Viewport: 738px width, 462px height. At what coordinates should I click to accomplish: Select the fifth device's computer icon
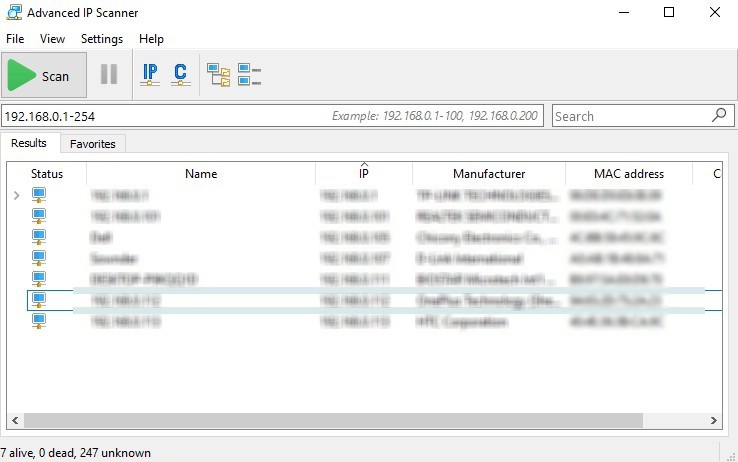click(39, 279)
